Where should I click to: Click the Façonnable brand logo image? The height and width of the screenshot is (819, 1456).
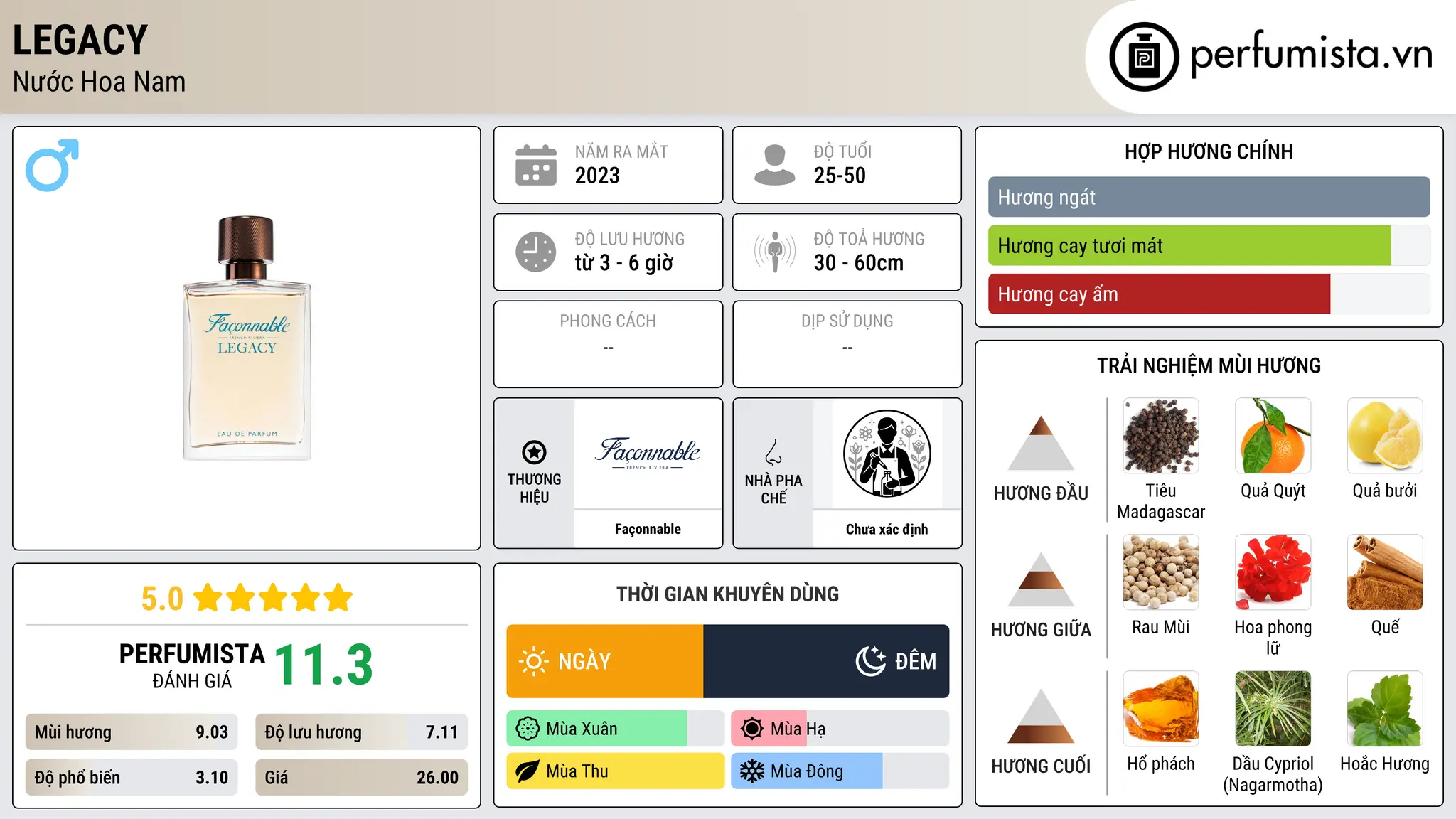(x=648, y=453)
